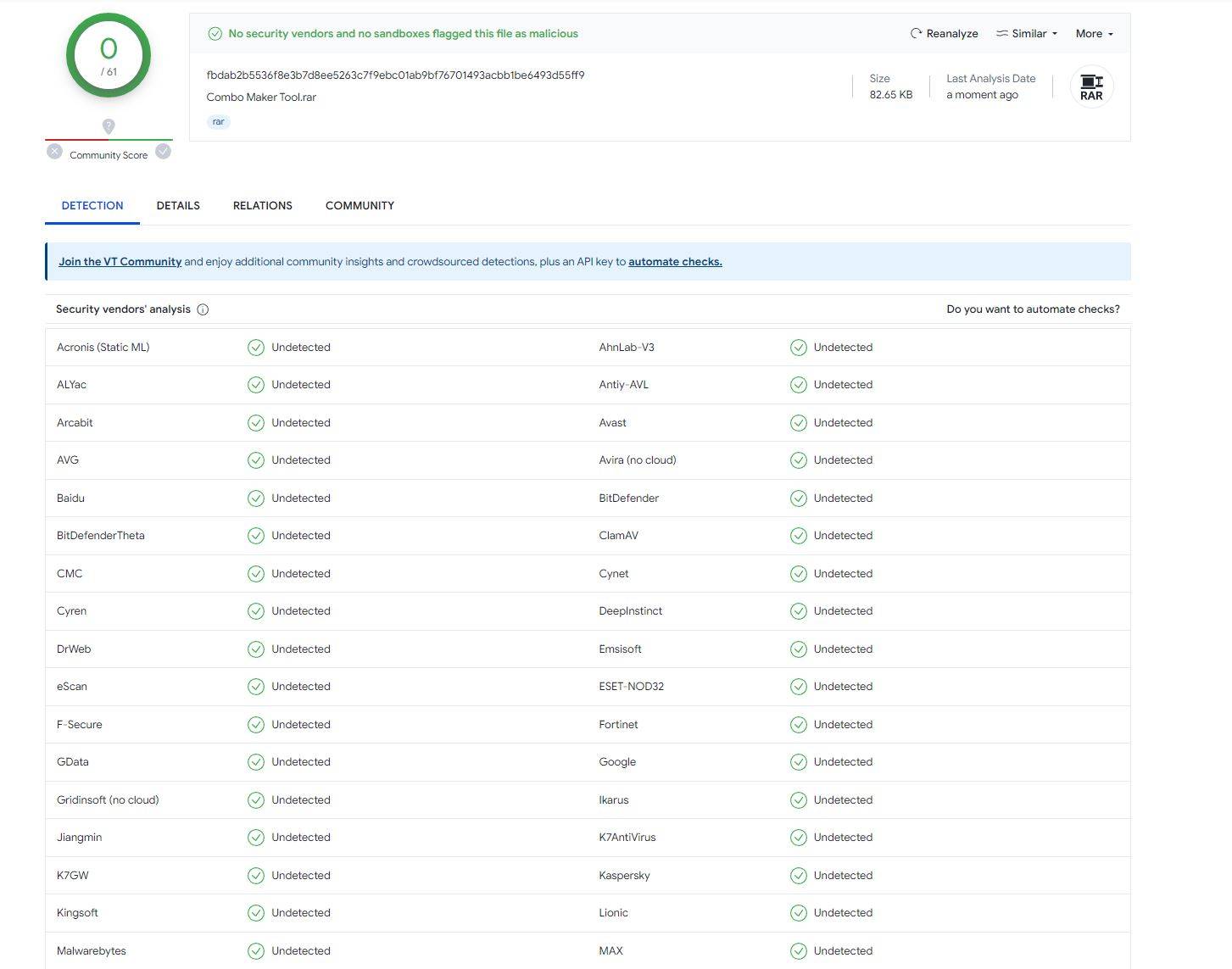Image resolution: width=1232 pixels, height=969 pixels.
Task: Click the info icon beside Security vendors' analysis
Action: point(203,309)
